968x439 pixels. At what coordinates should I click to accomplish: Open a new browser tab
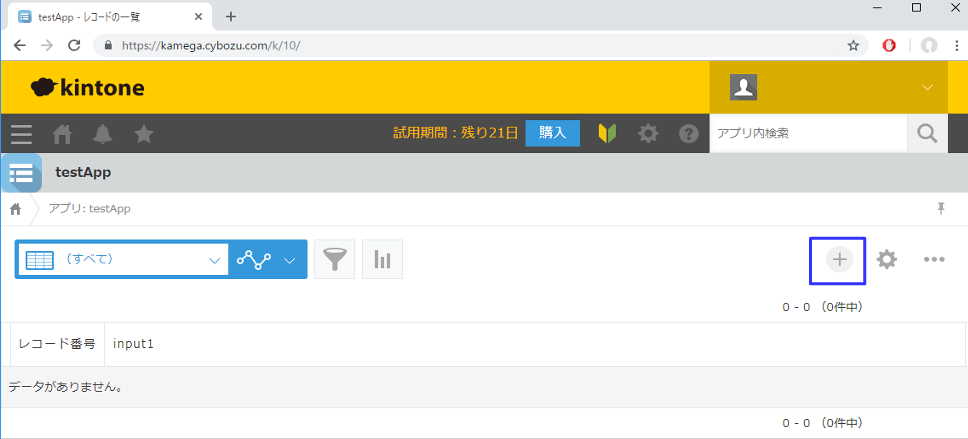tap(231, 17)
